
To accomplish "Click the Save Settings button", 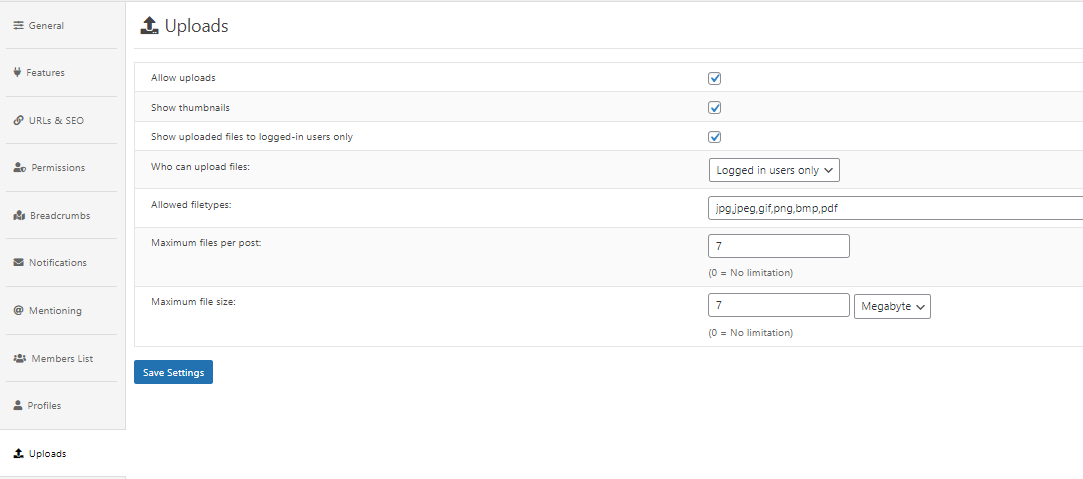I will pos(173,372).
